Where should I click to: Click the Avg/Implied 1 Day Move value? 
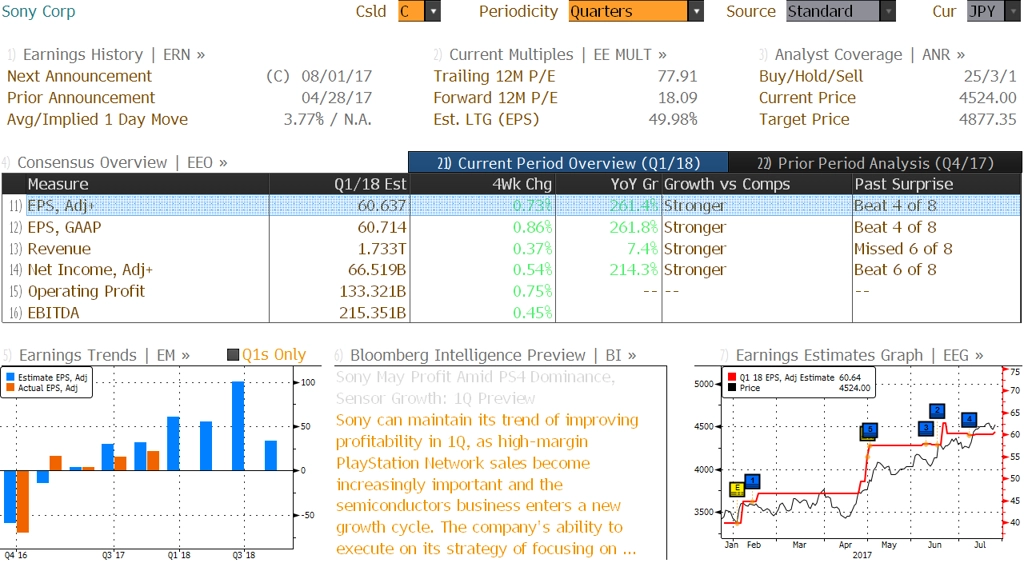[x=327, y=120]
